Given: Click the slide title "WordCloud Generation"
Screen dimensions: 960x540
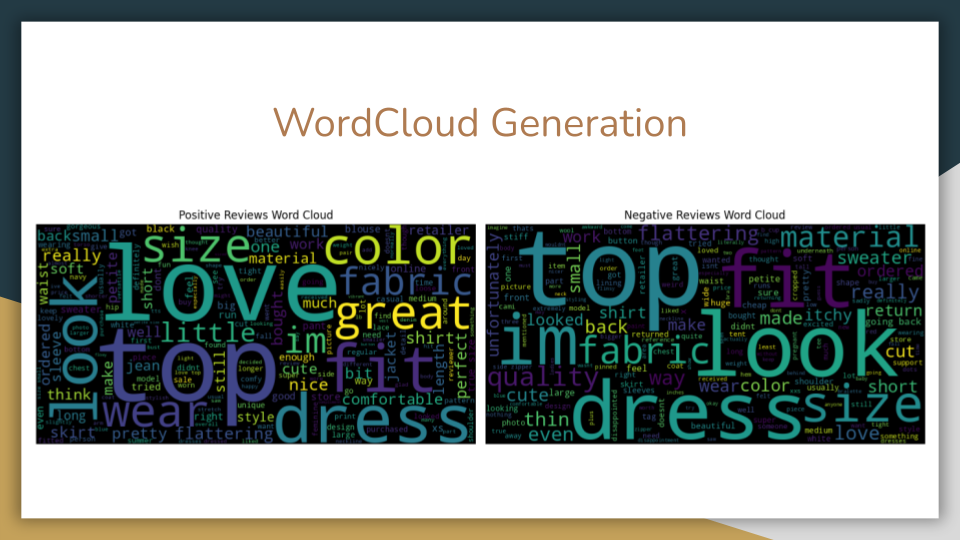Looking at the screenshot, I should coord(479,123).
